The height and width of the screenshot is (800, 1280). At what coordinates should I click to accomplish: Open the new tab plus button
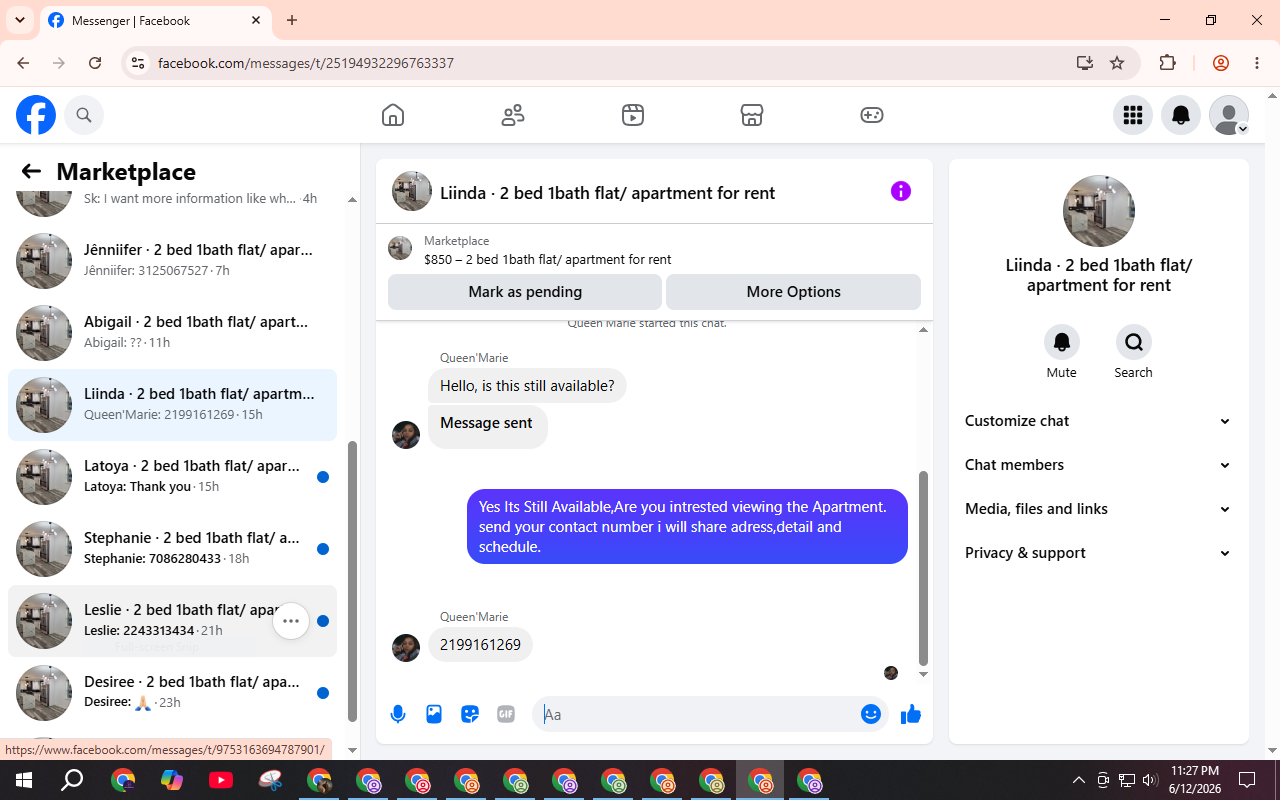(292, 20)
